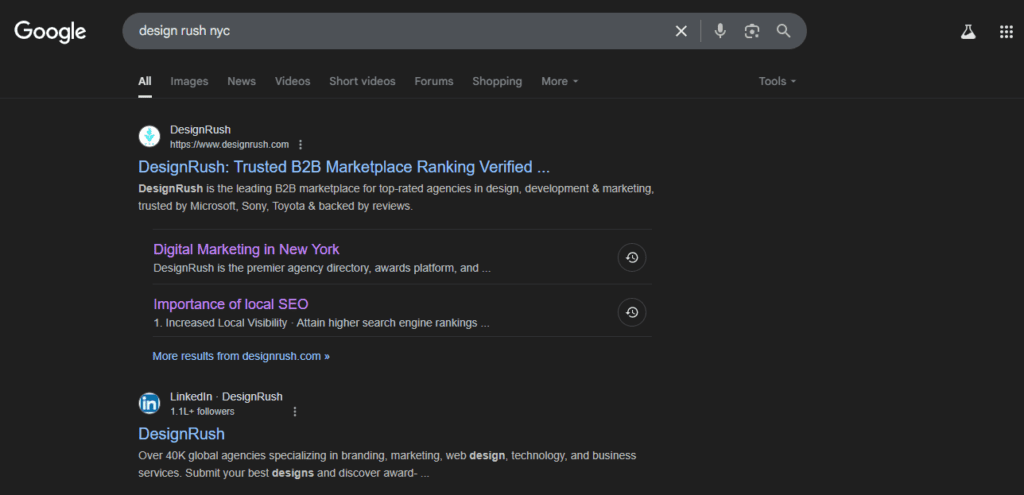Switch to the Videos tab
The width and height of the screenshot is (1024, 495).
(293, 81)
